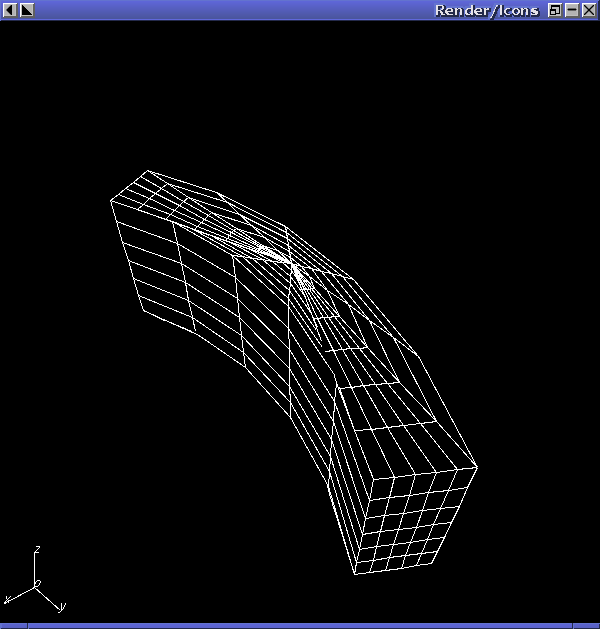Select the z axis label of the triad
600x629 pixels.
pyautogui.click(x=37, y=549)
